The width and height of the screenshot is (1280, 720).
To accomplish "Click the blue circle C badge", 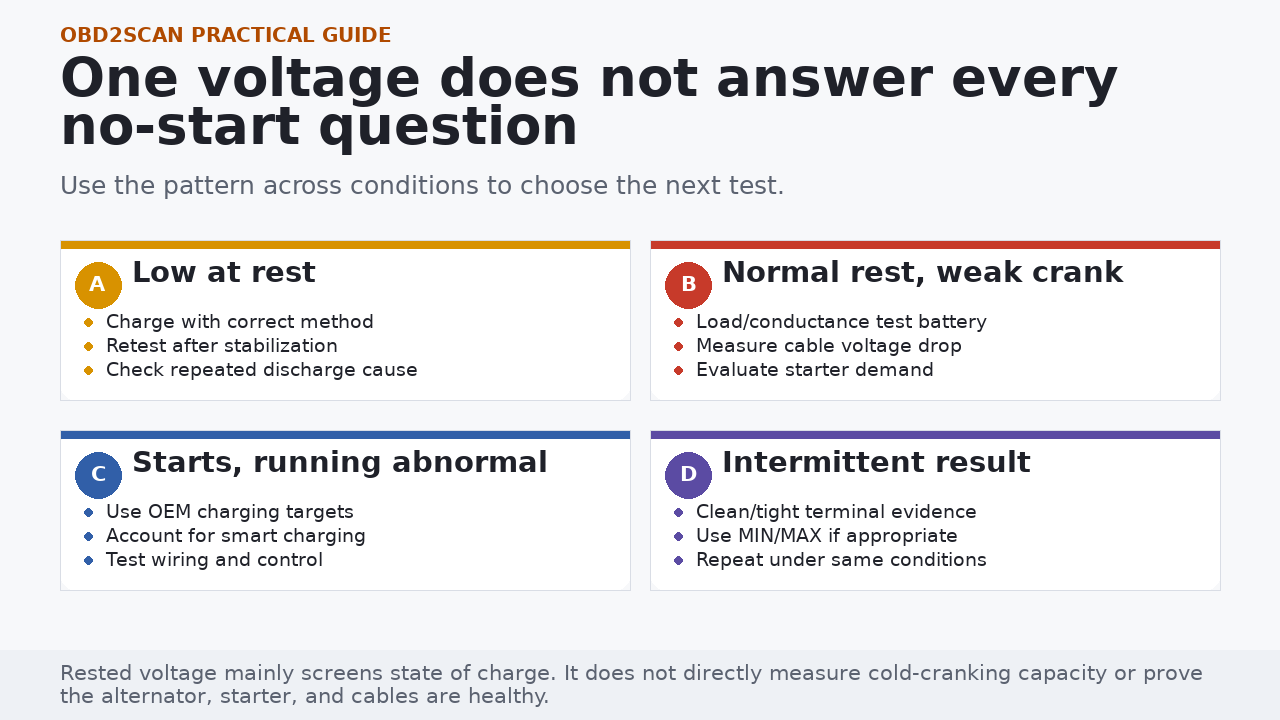I will coord(98,475).
